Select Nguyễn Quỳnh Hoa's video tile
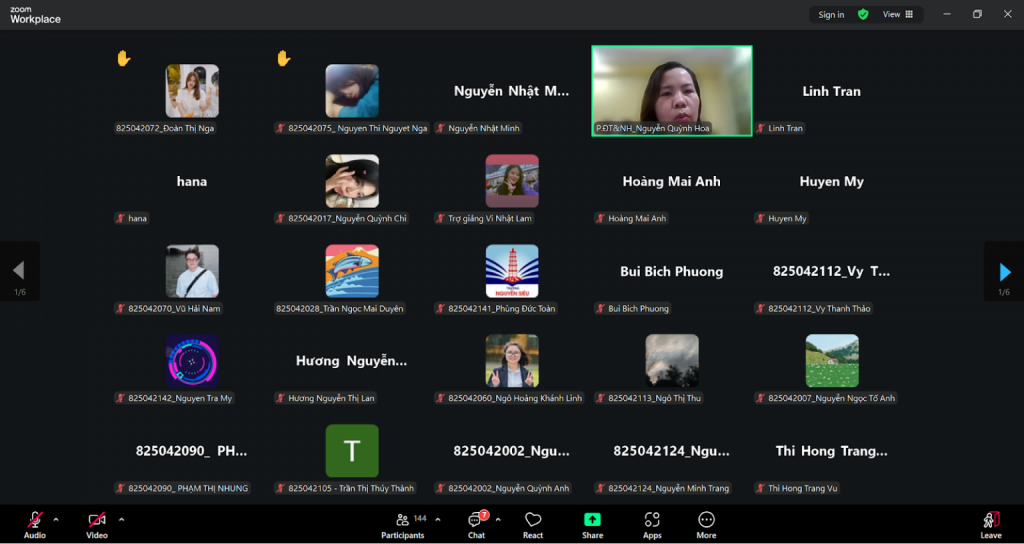This screenshot has width=1024, height=544. pyautogui.click(x=671, y=90)
